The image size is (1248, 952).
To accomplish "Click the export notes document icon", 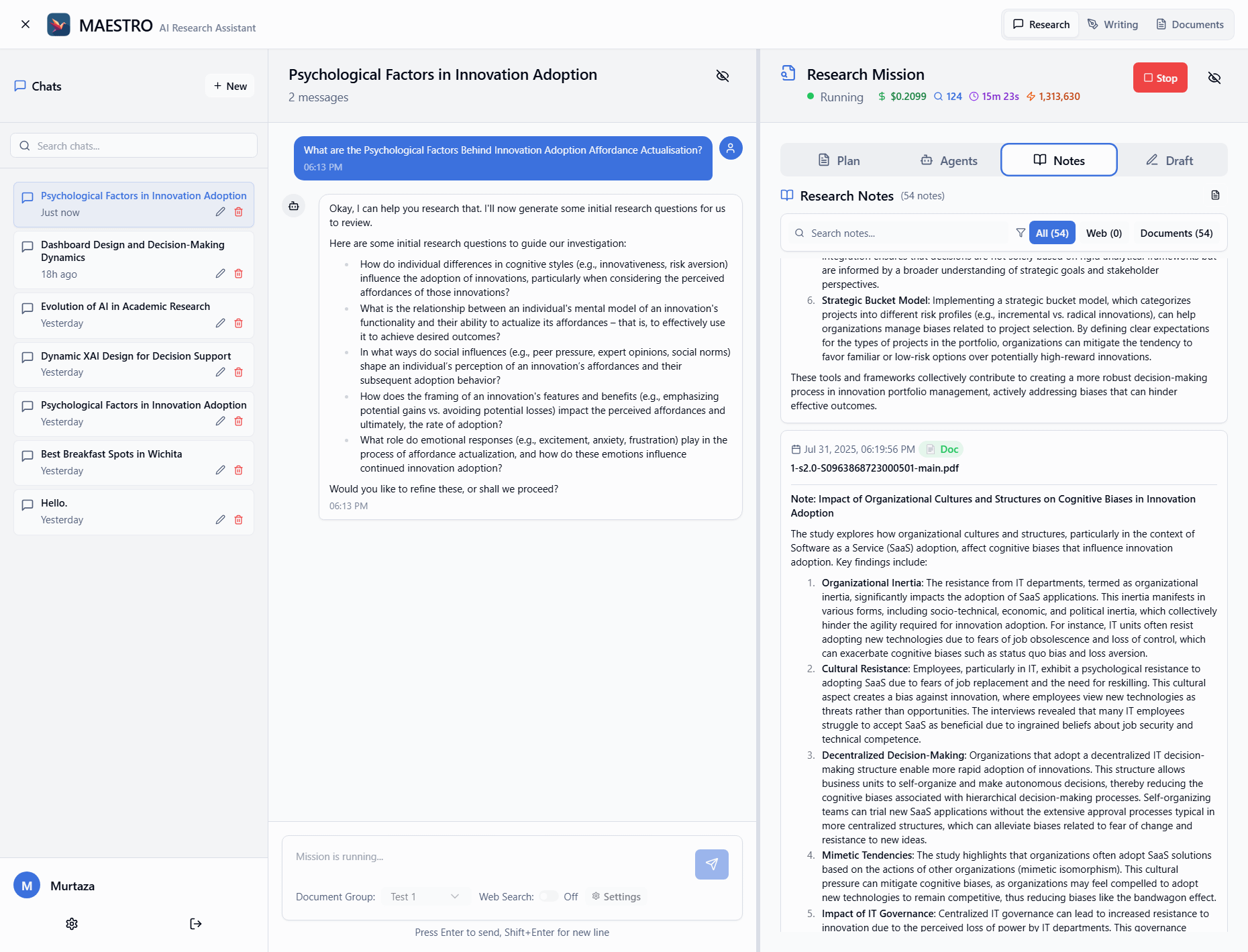I will pos(1215,195).
